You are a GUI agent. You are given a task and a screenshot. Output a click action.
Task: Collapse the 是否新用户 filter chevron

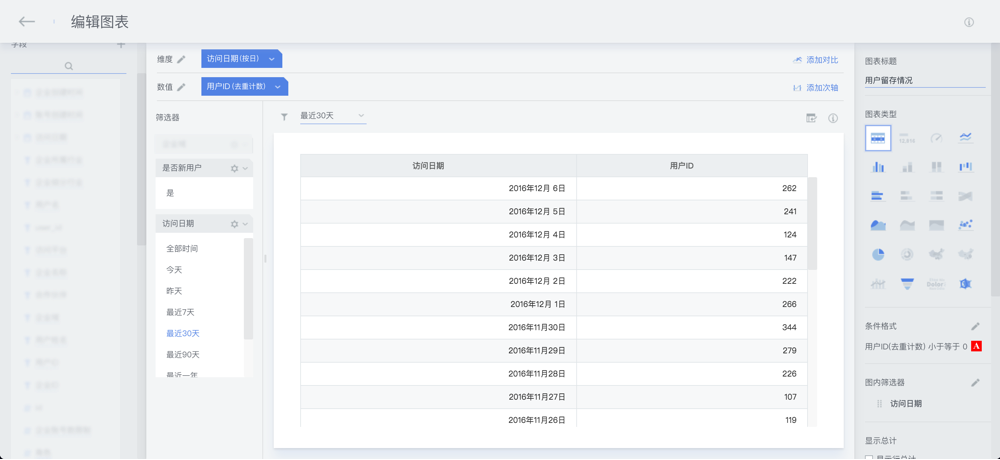point(246,168)
